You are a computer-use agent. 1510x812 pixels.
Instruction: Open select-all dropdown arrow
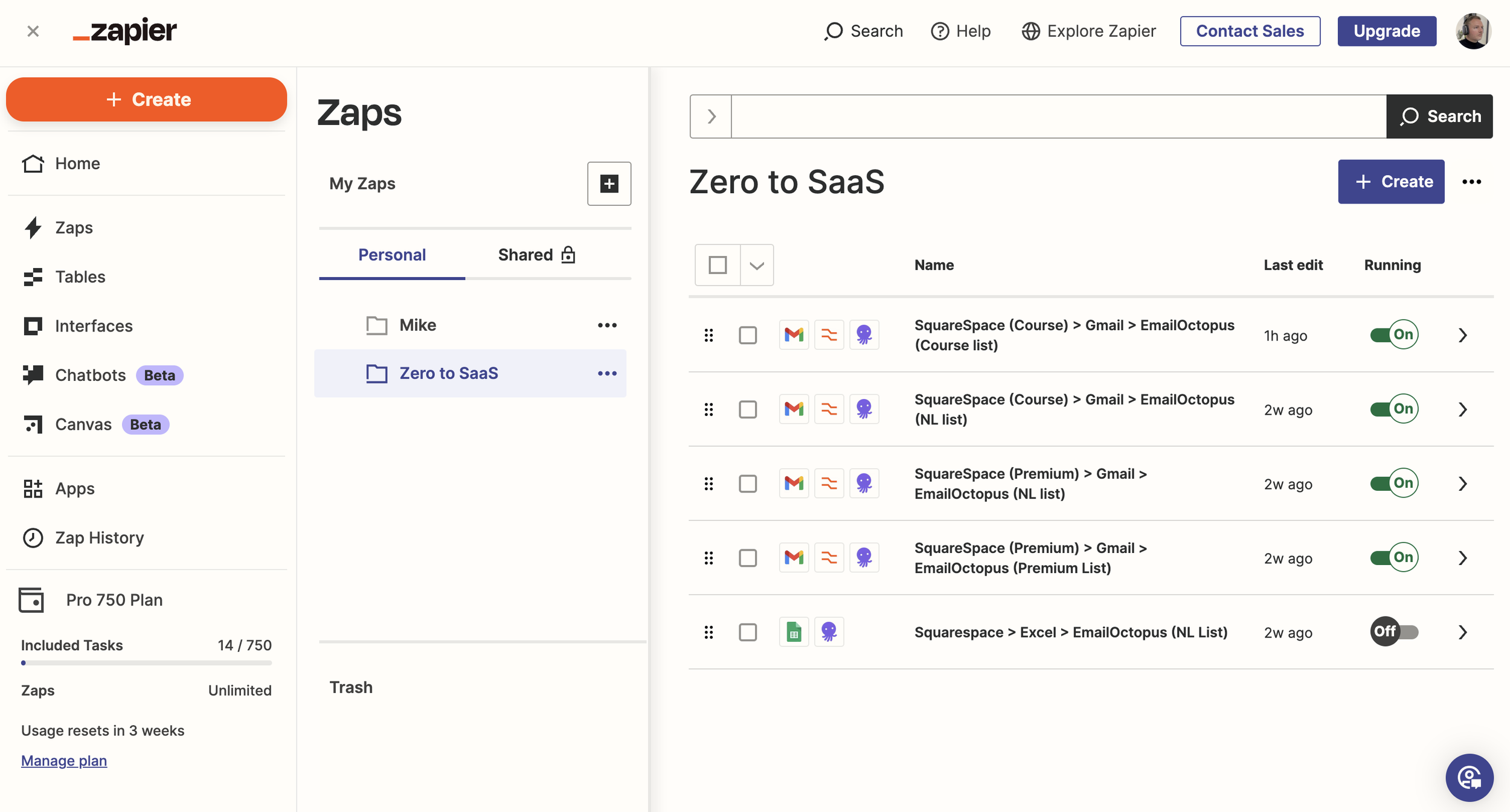point(757,265)
